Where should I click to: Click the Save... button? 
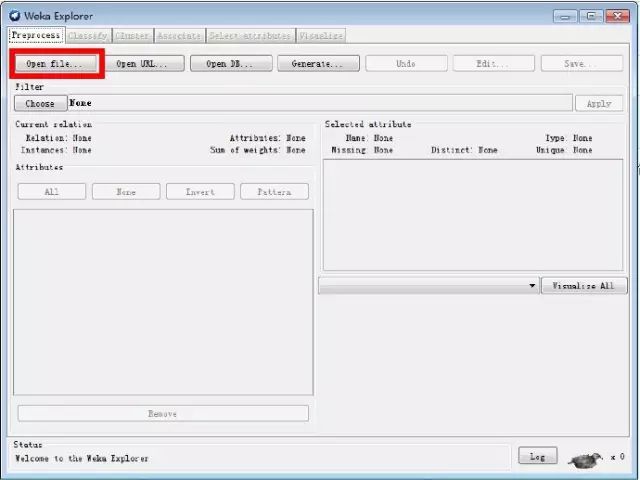(582, 64)
